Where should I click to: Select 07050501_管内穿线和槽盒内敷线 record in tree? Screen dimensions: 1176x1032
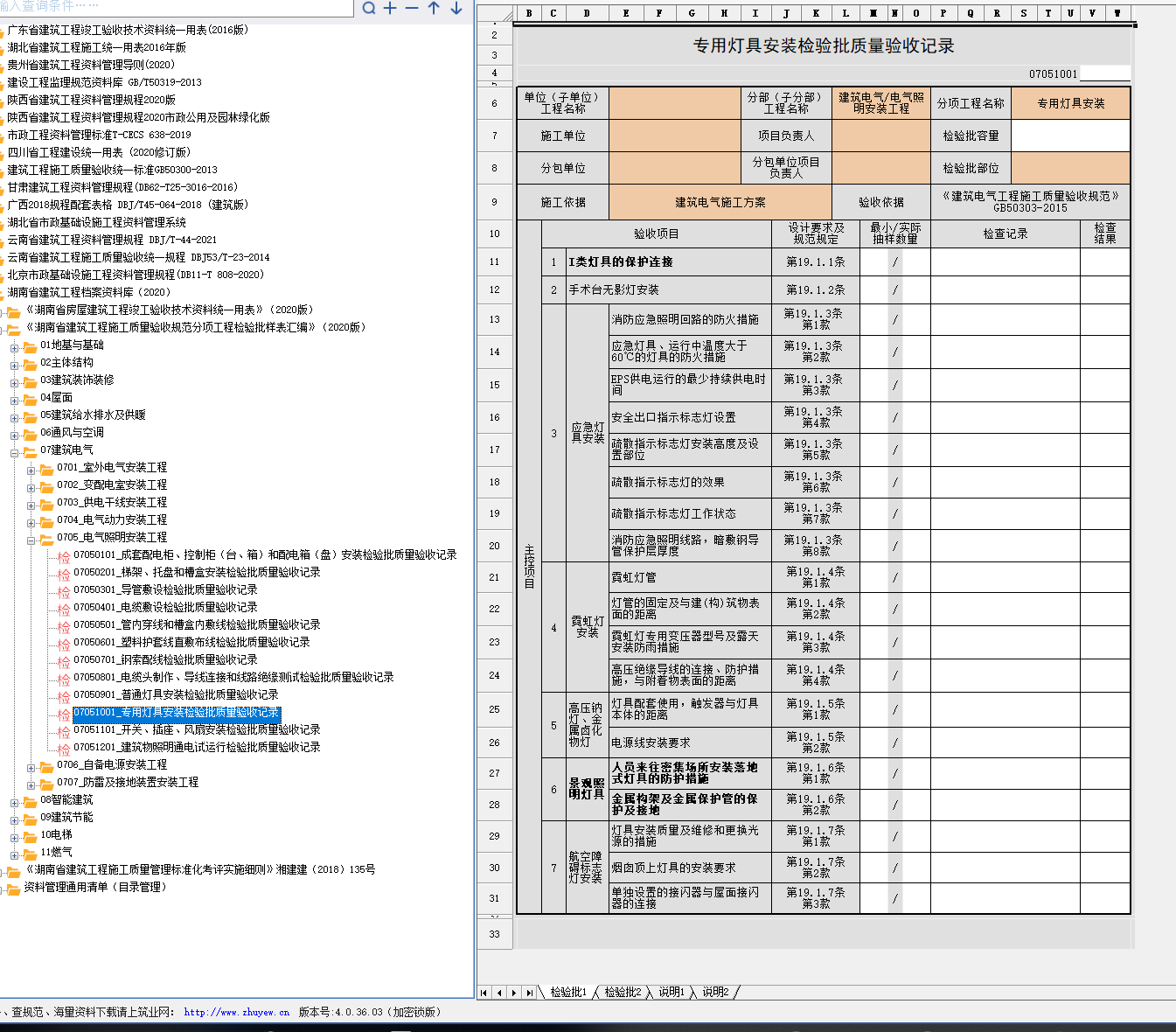[197, 624]
